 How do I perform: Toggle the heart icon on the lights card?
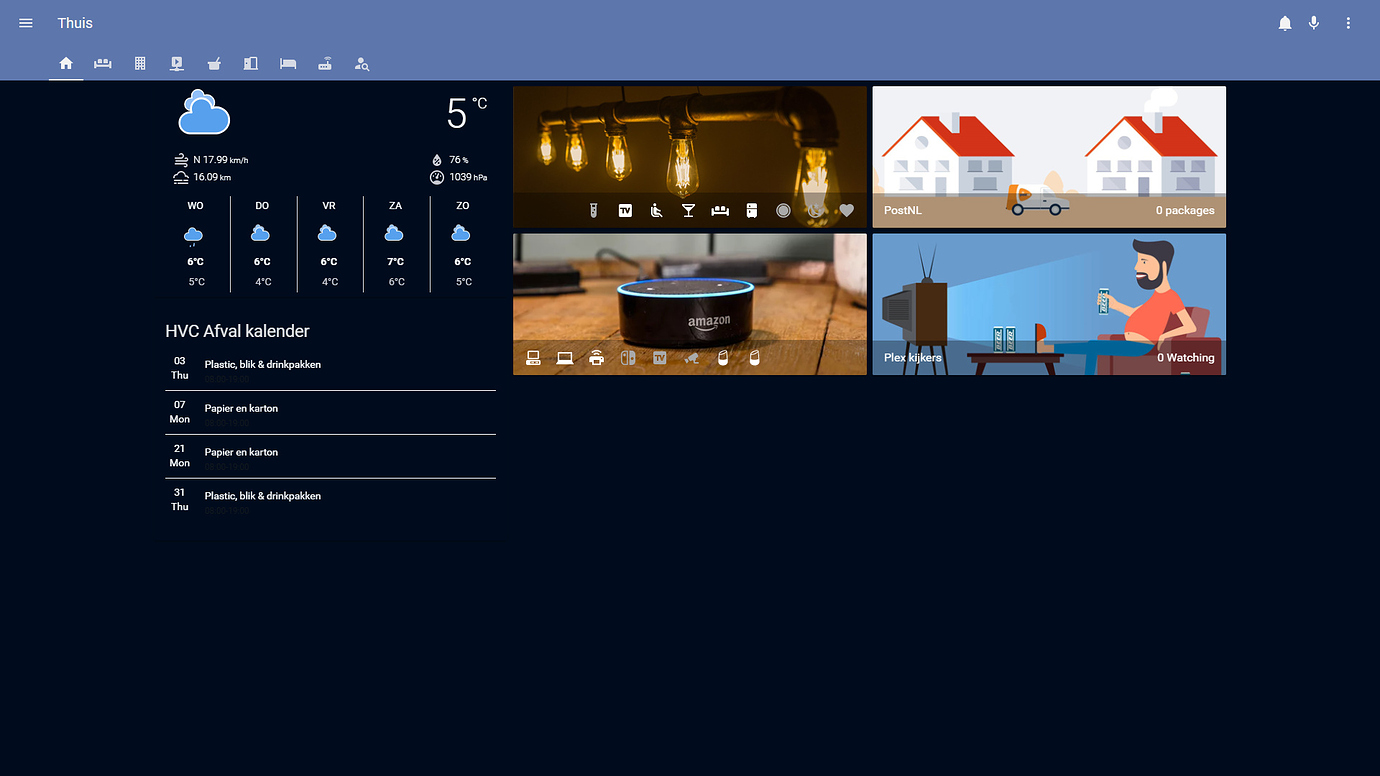pyautogui.click(x=847, y=210)
